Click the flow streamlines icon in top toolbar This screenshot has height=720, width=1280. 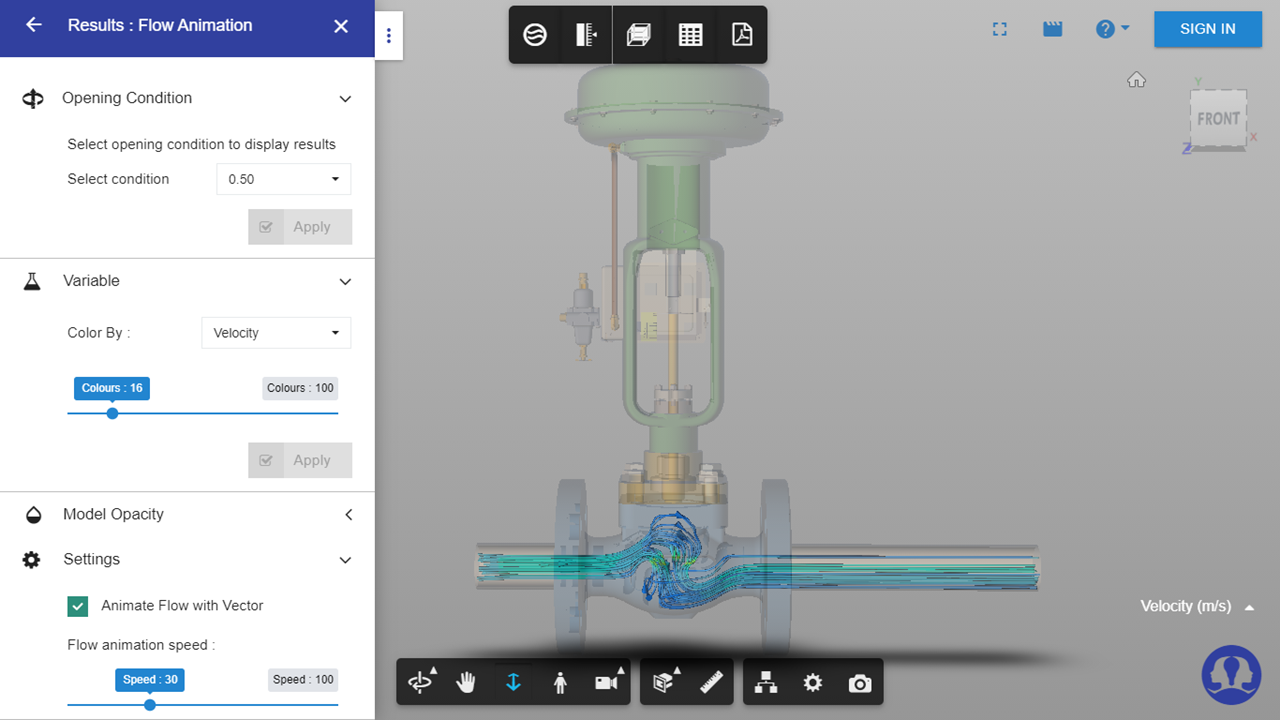[535, 35]
